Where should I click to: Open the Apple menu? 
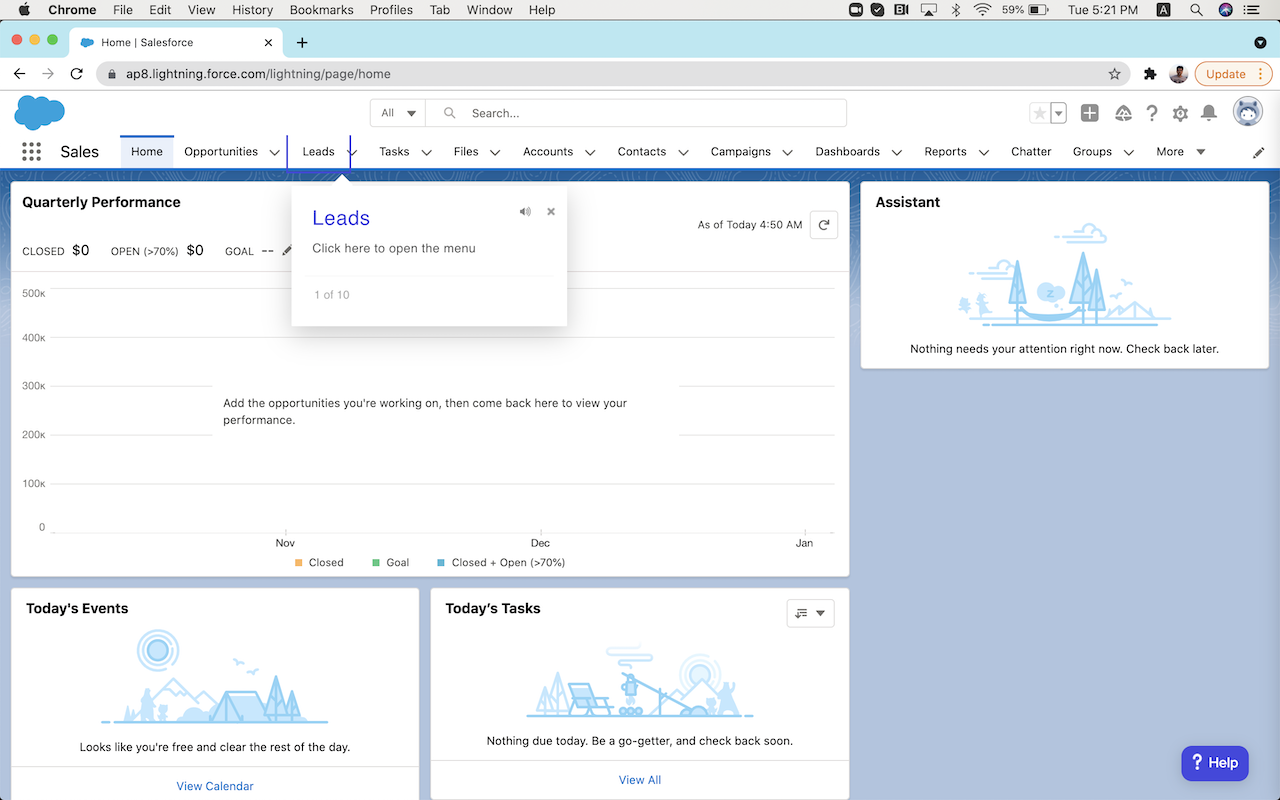point(24,10)
